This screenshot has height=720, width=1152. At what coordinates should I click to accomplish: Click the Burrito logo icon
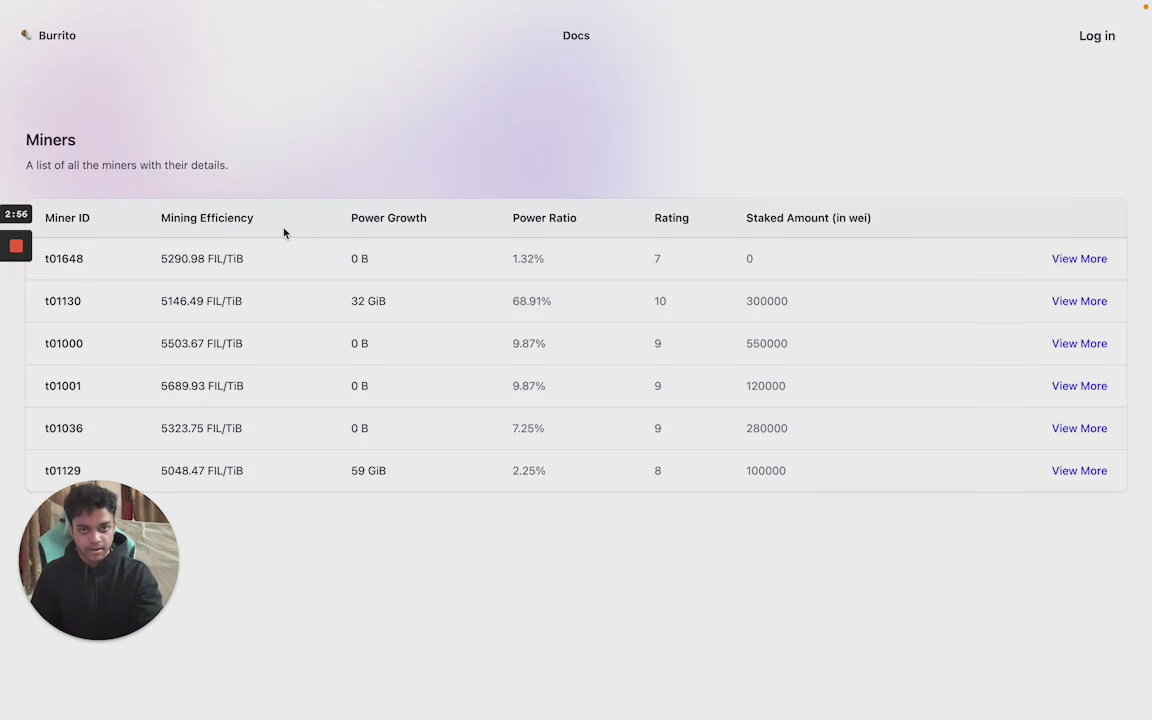click(26, 35)
